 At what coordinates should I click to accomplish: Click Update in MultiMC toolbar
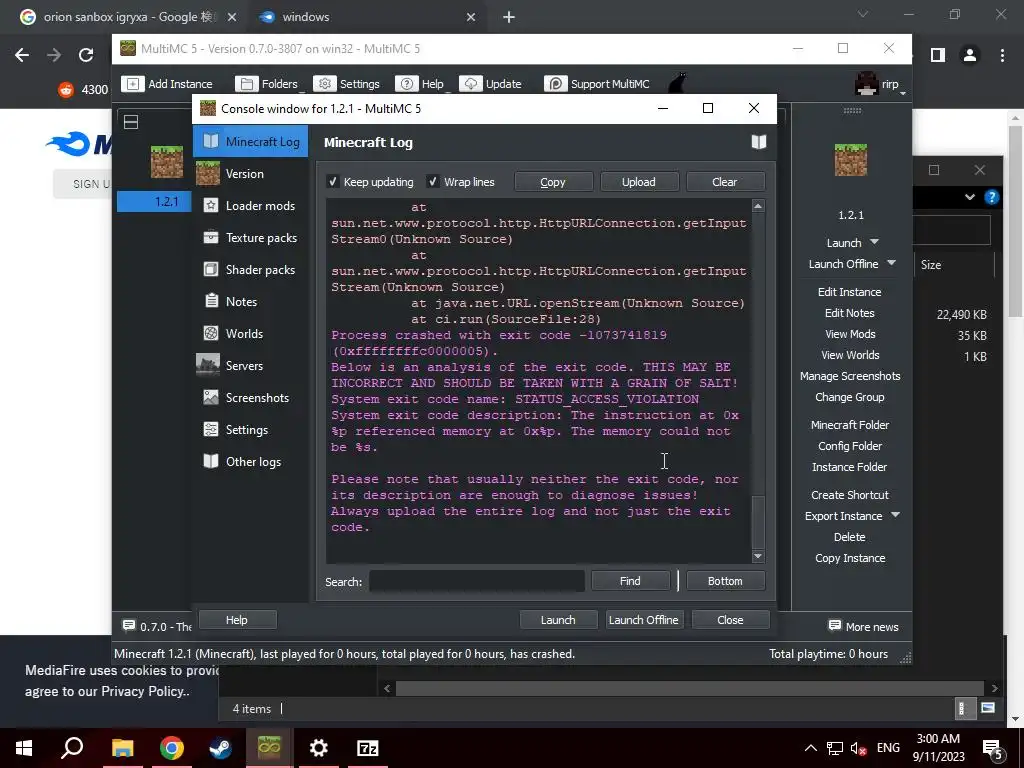click(491, 84)
